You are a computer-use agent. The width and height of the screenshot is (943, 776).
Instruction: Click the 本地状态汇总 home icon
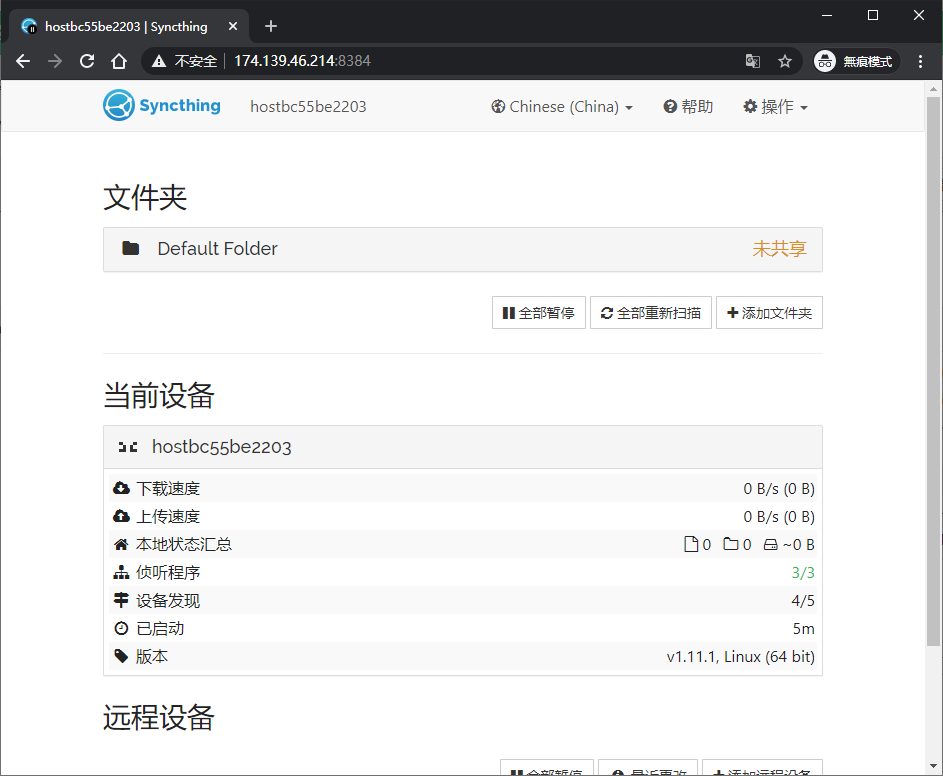pos(121,544)
